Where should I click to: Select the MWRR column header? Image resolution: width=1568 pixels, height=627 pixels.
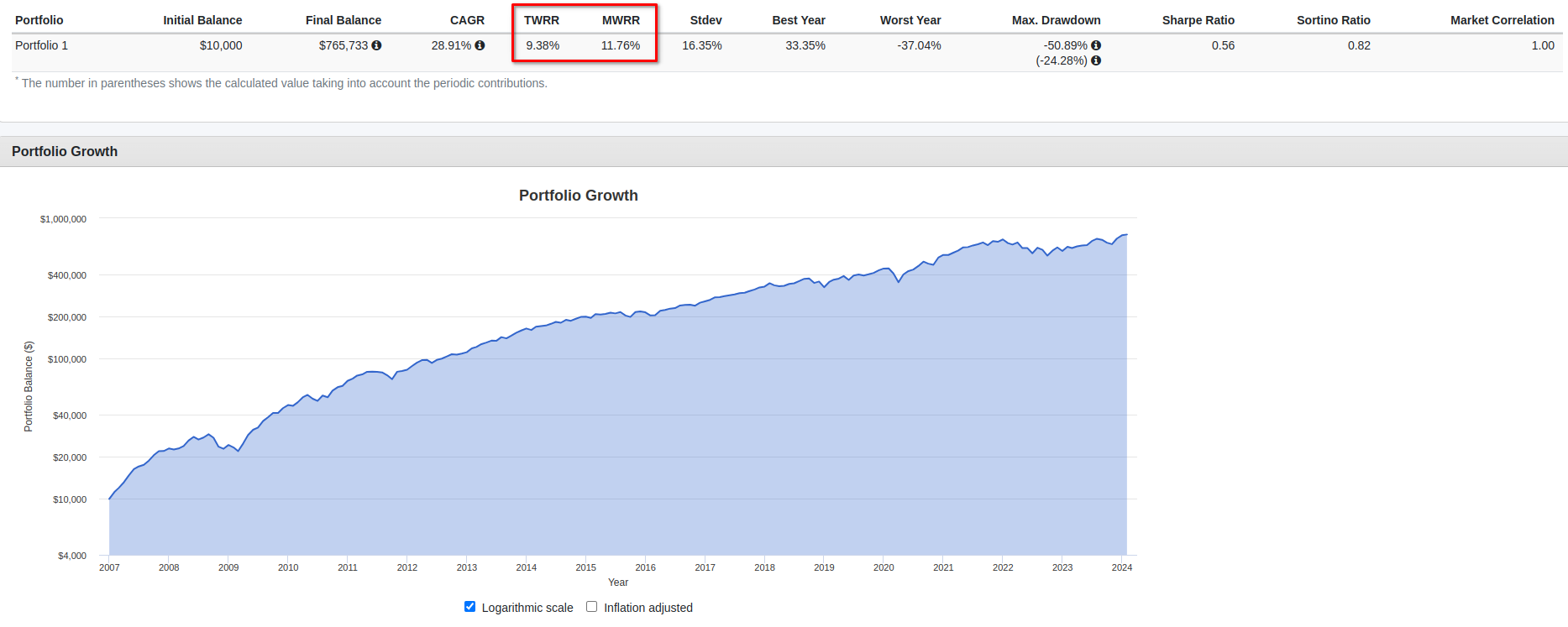point(621,20)
